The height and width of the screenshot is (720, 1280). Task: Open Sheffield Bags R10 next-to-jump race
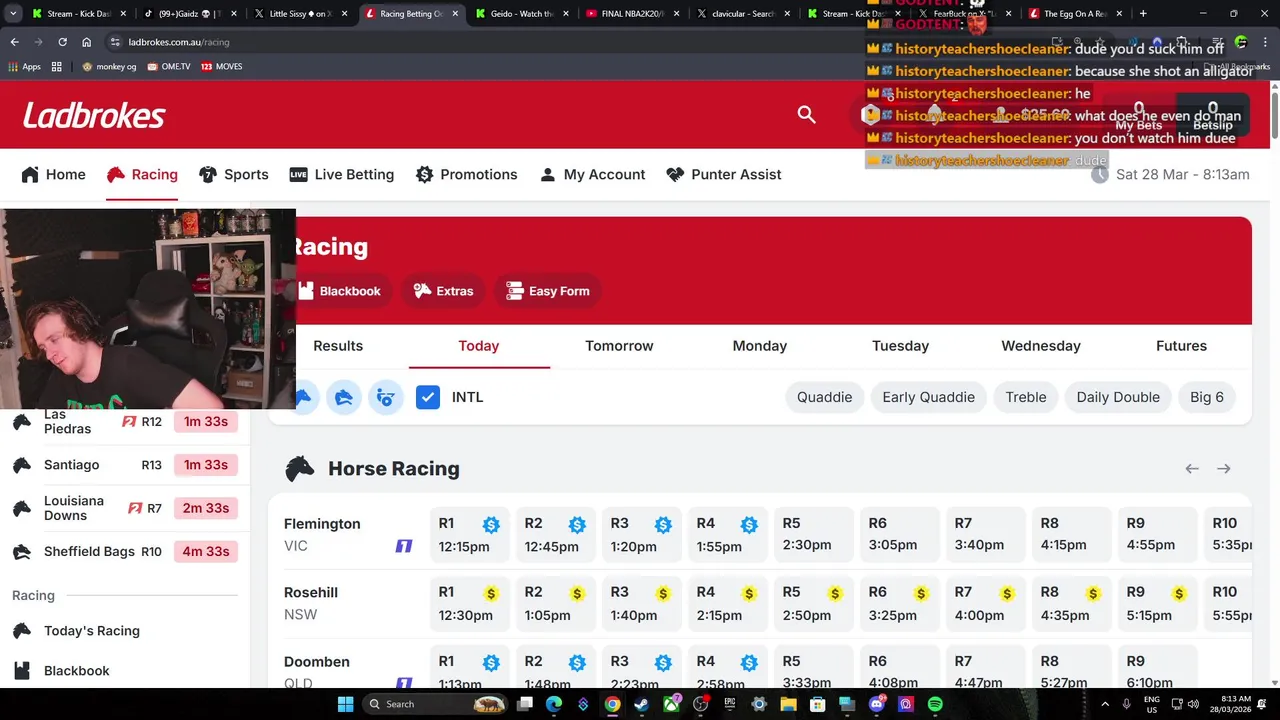point(125,551)
